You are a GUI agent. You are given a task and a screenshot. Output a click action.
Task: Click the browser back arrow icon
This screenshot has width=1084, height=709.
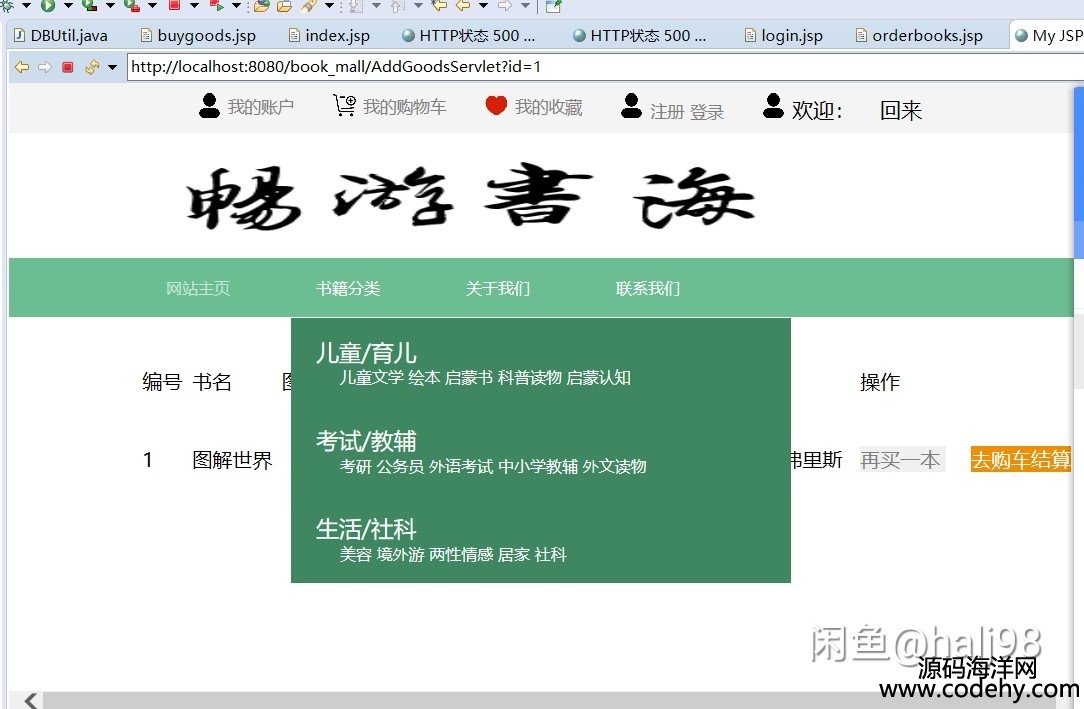click(x=22, y=67)
